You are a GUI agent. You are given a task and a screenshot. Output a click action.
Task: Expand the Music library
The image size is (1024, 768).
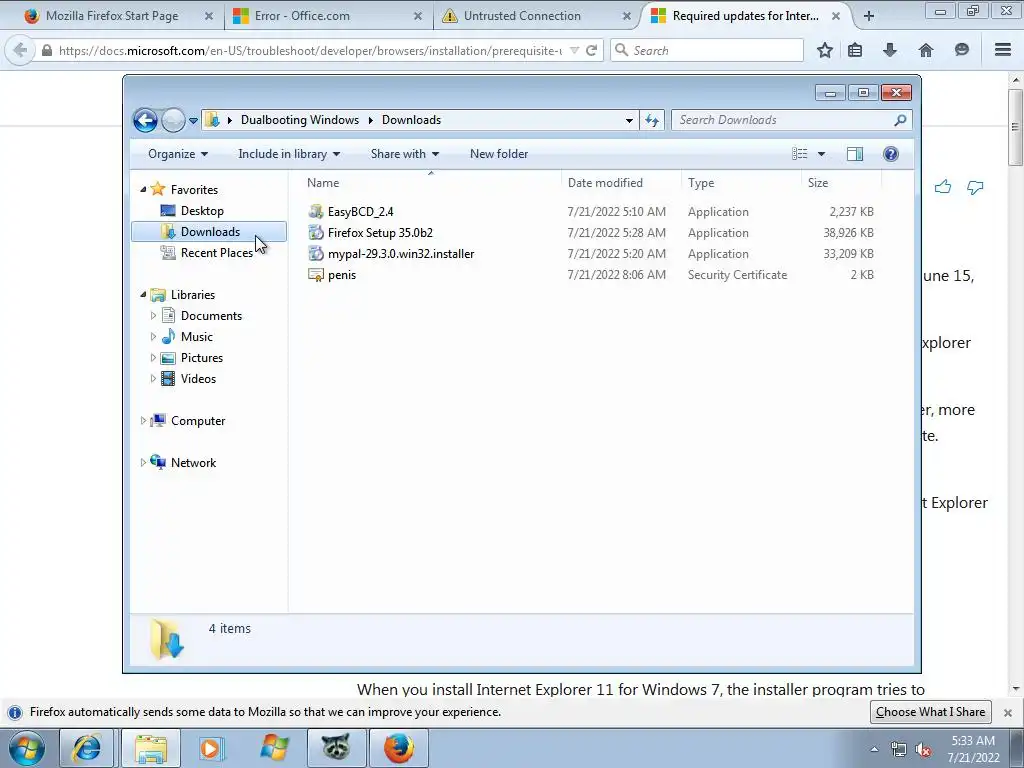coord(153,336)
